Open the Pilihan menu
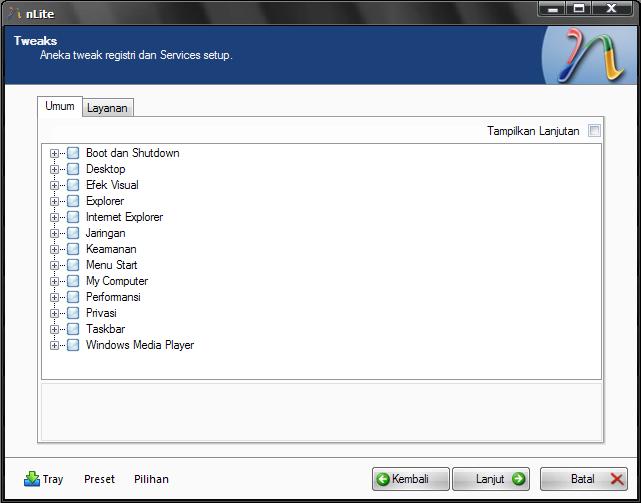 (151, 479)
